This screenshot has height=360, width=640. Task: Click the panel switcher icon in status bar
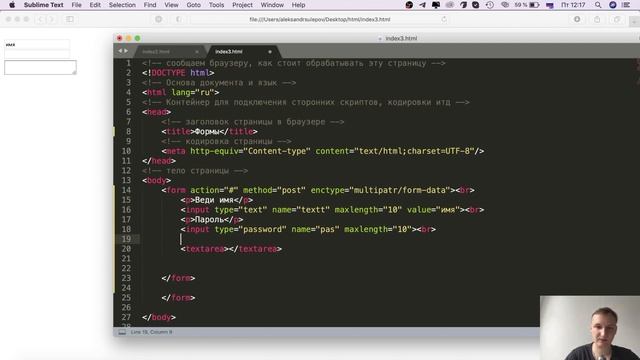pyautogui.click(x=122, y=332)
